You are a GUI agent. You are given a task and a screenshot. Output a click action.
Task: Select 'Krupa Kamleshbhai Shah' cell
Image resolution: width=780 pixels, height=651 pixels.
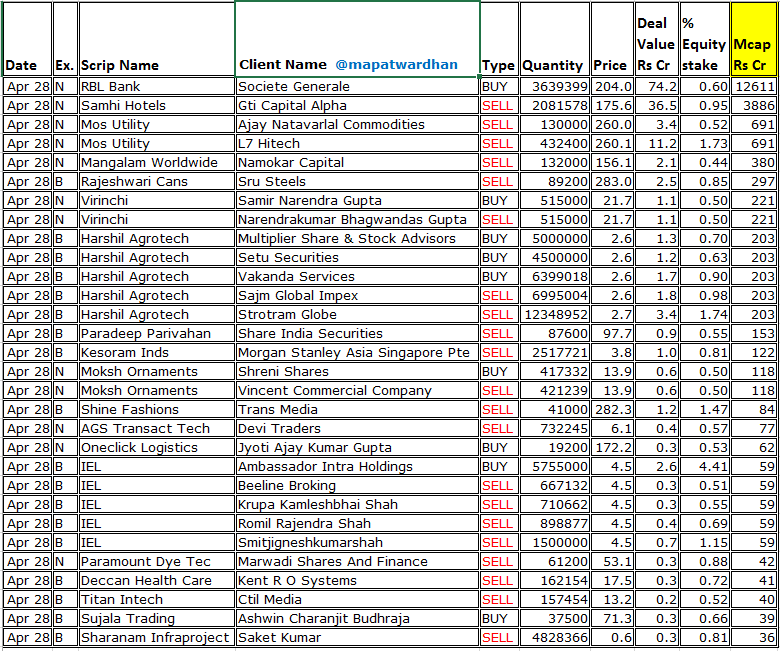(x=357, y=504)
